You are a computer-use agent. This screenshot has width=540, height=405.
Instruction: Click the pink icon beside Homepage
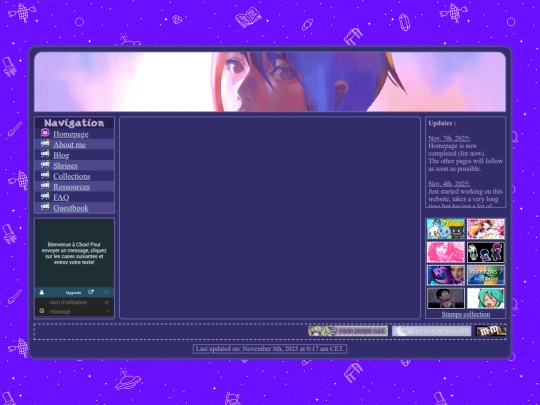45,133
